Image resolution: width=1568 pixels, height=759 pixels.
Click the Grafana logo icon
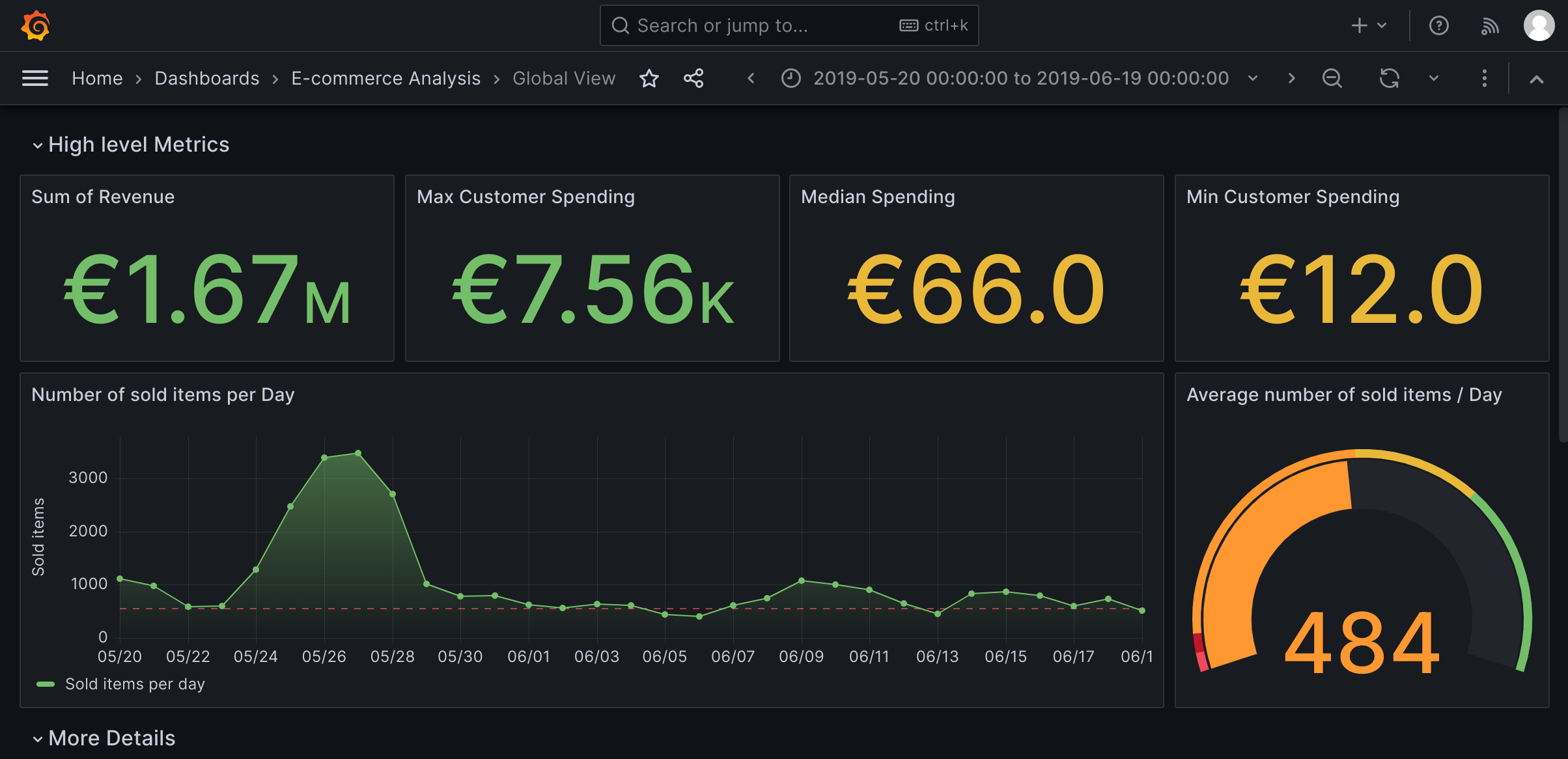pyautogui.click(x=36, y=25)
